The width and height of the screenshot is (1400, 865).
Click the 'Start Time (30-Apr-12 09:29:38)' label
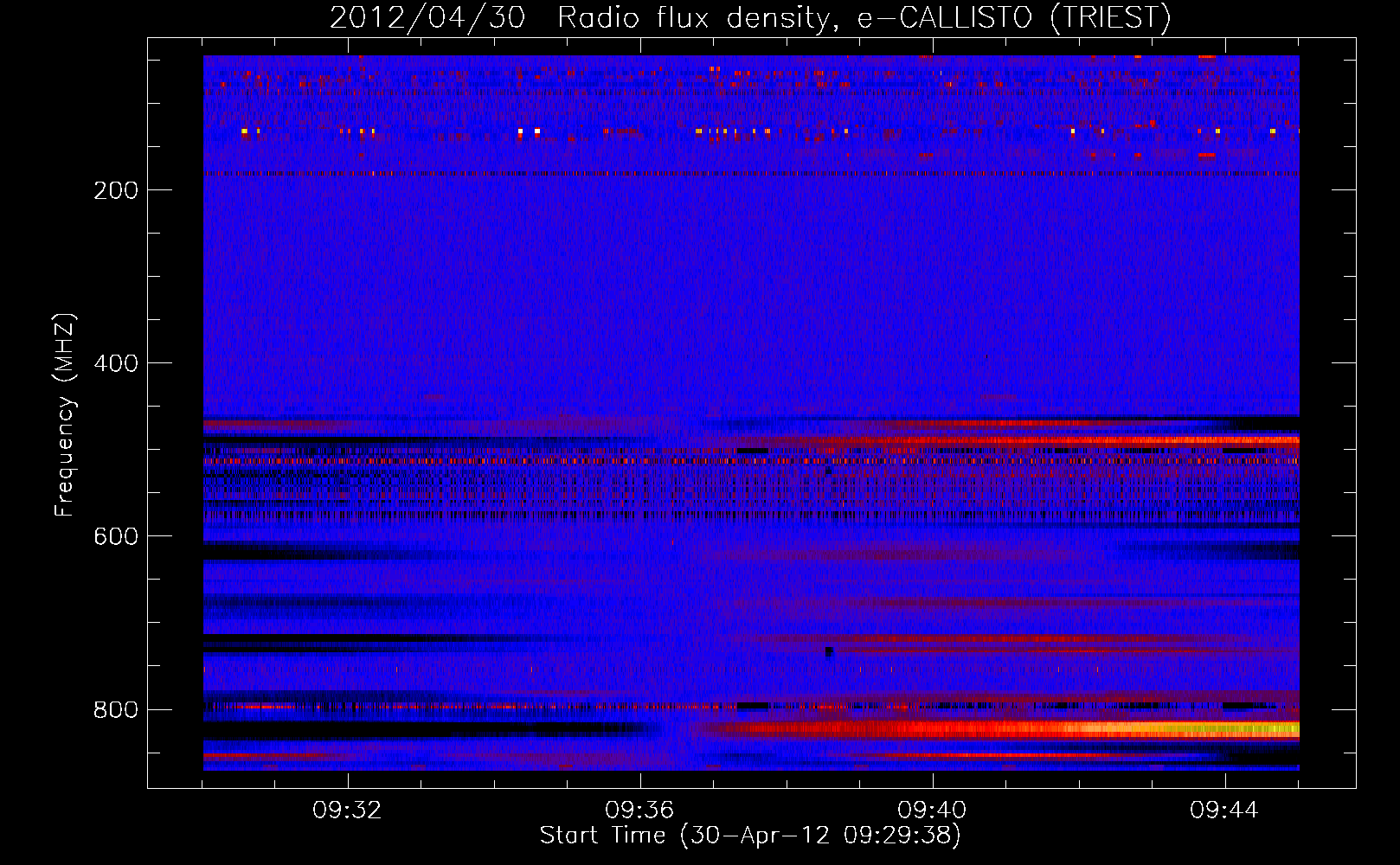750,836
